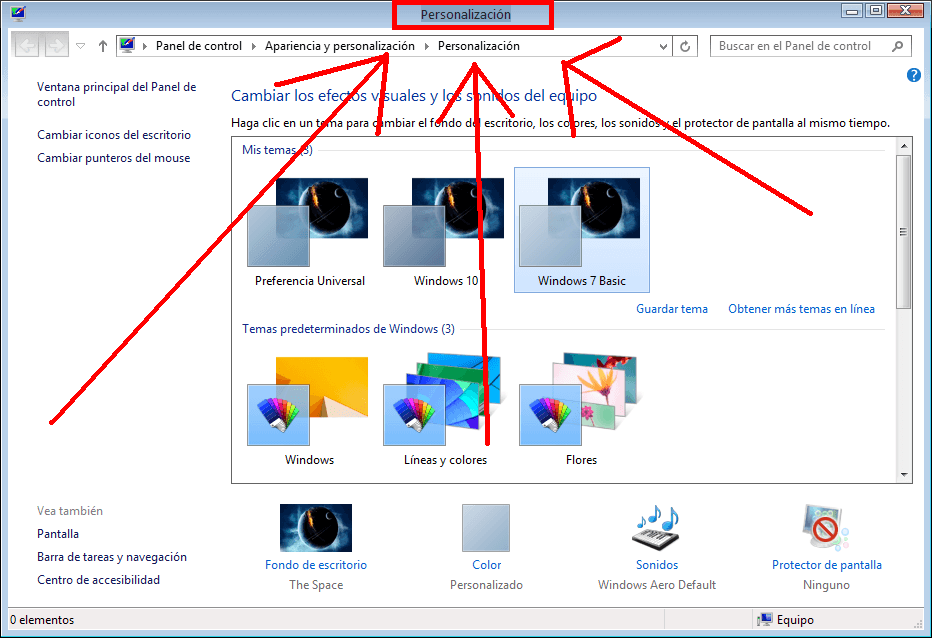The height and width of the screenshot is (638, 932).
Task: Select the Preferencia Universal theme
Action: (x=309, y=230)
